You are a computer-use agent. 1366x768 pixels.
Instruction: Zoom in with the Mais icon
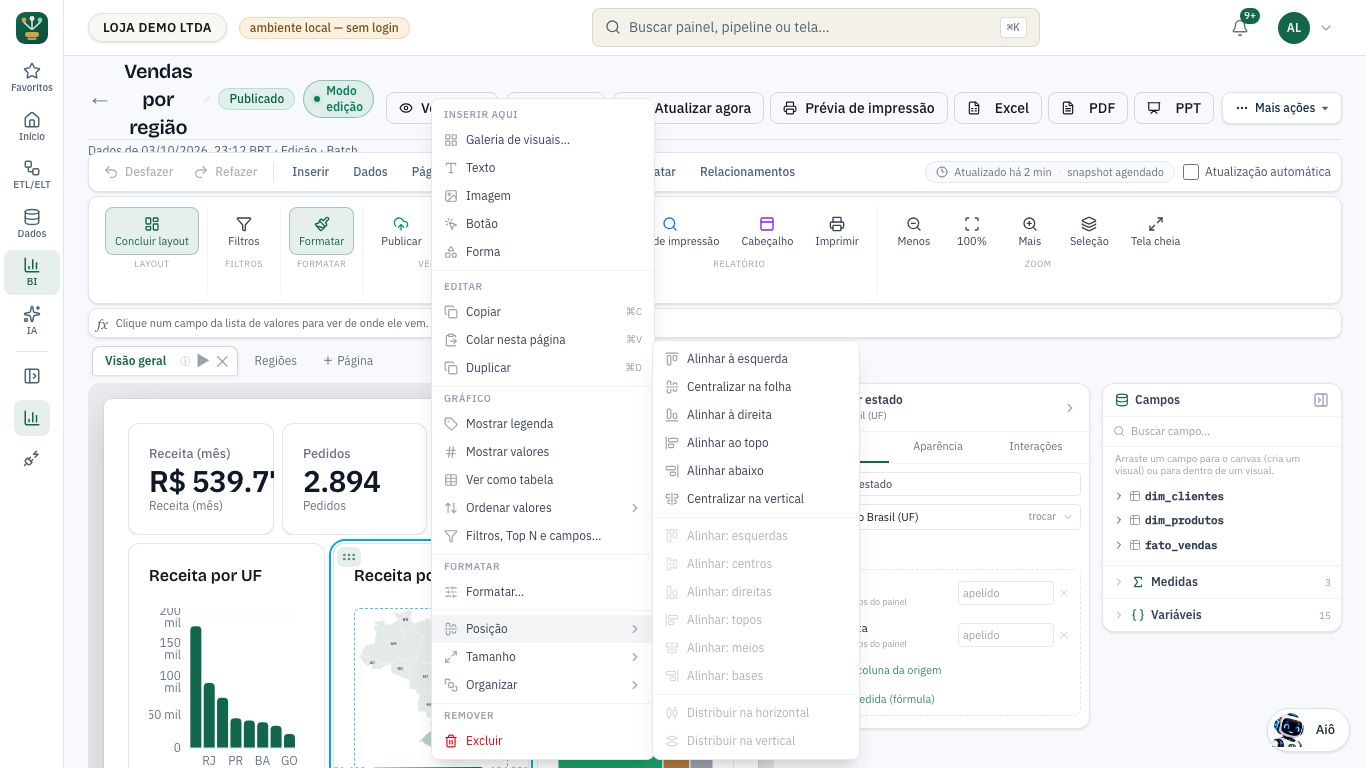(1030, 231)
